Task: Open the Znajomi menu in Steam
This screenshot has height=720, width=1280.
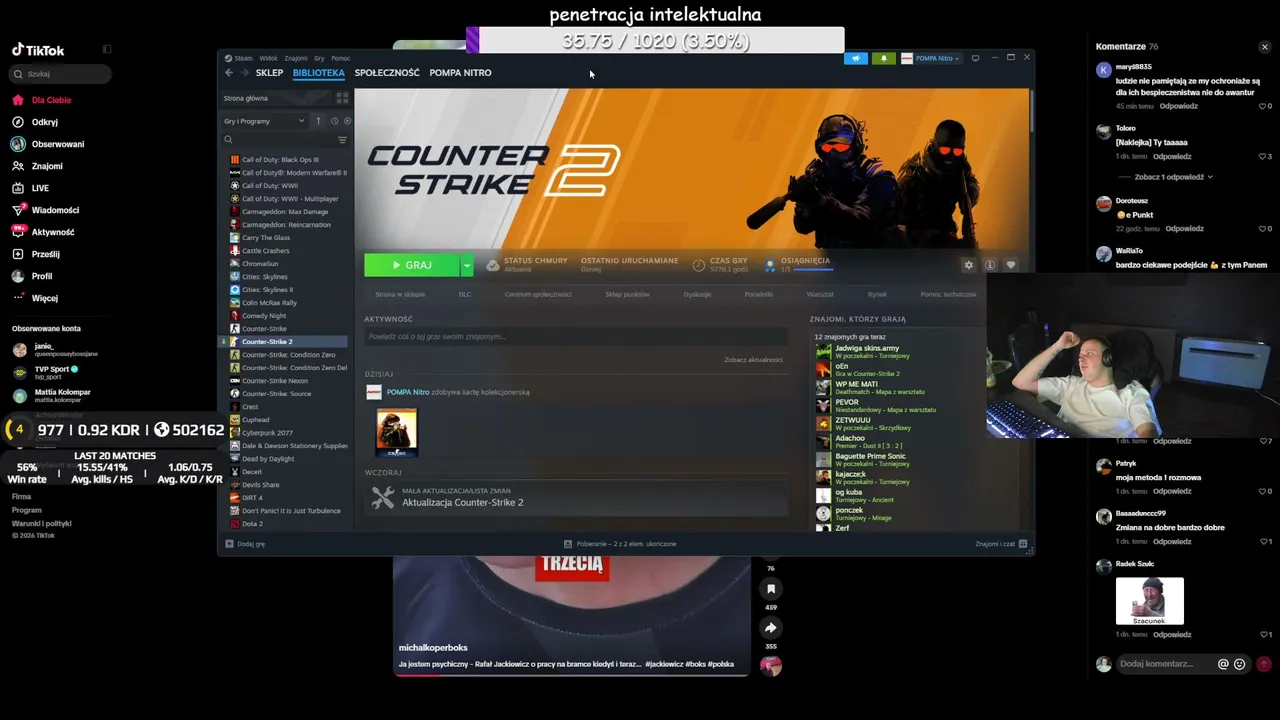Action: tap(296, 58)
